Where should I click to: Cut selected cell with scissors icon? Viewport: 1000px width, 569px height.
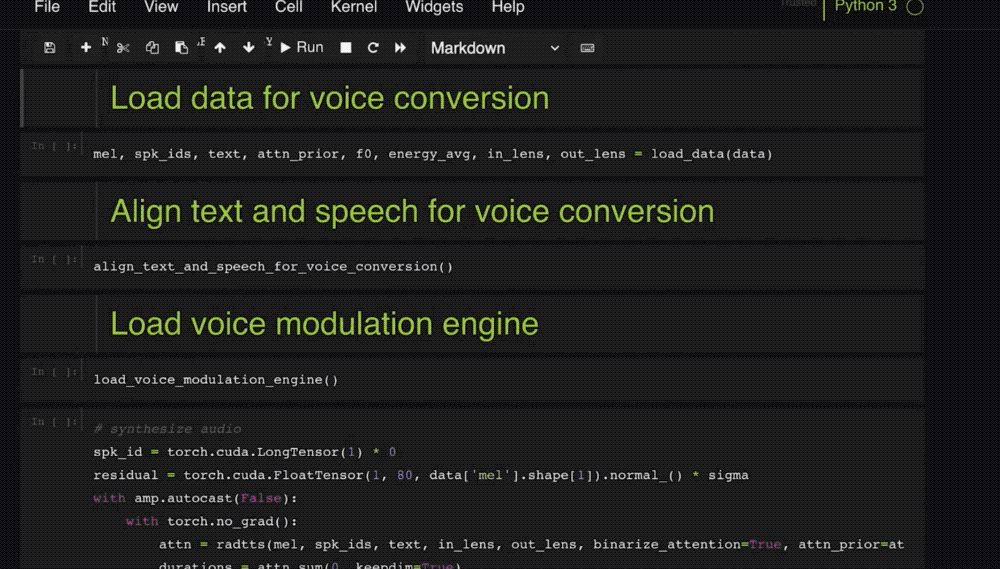coord(123,48)
